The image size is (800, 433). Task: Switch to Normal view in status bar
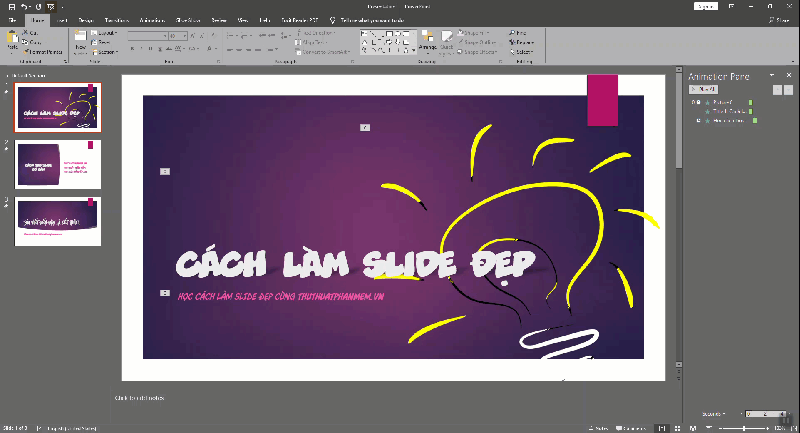click(662, 428)
